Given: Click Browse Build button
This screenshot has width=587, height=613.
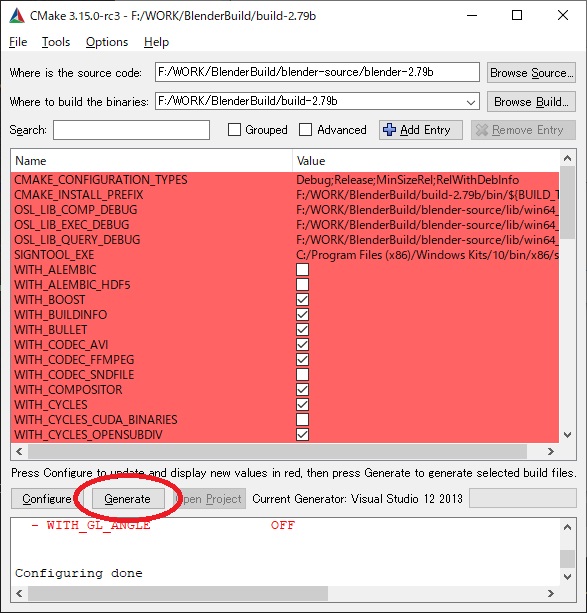Looking at the screenshot, I should (x=531, y=102).
